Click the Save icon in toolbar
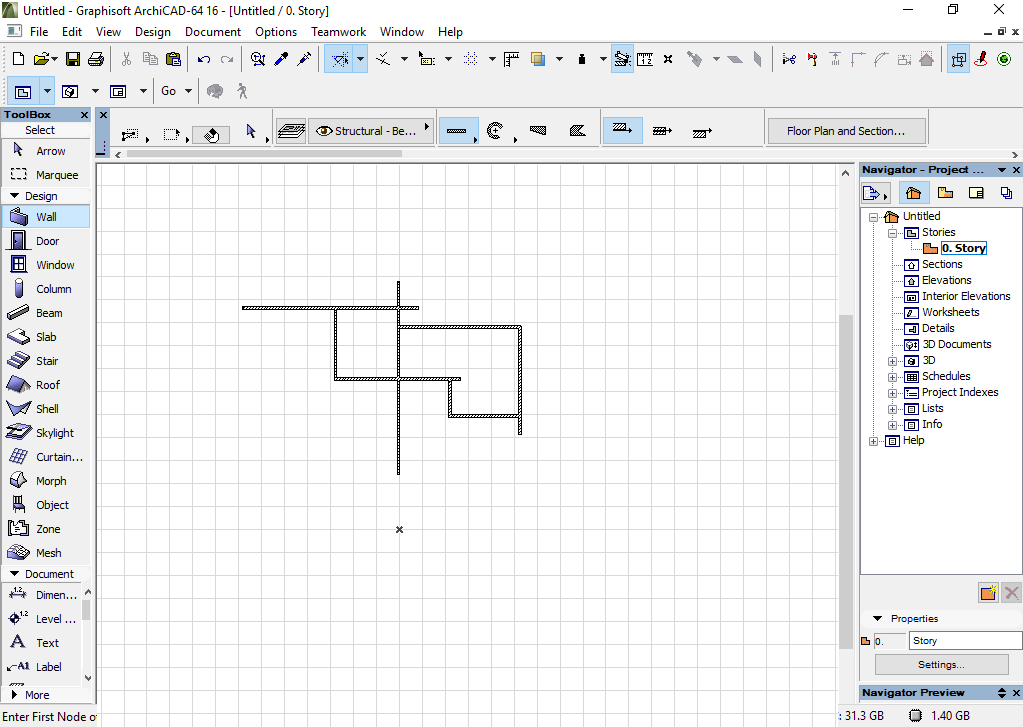The image size is (1023, 727). pos(73,60)
